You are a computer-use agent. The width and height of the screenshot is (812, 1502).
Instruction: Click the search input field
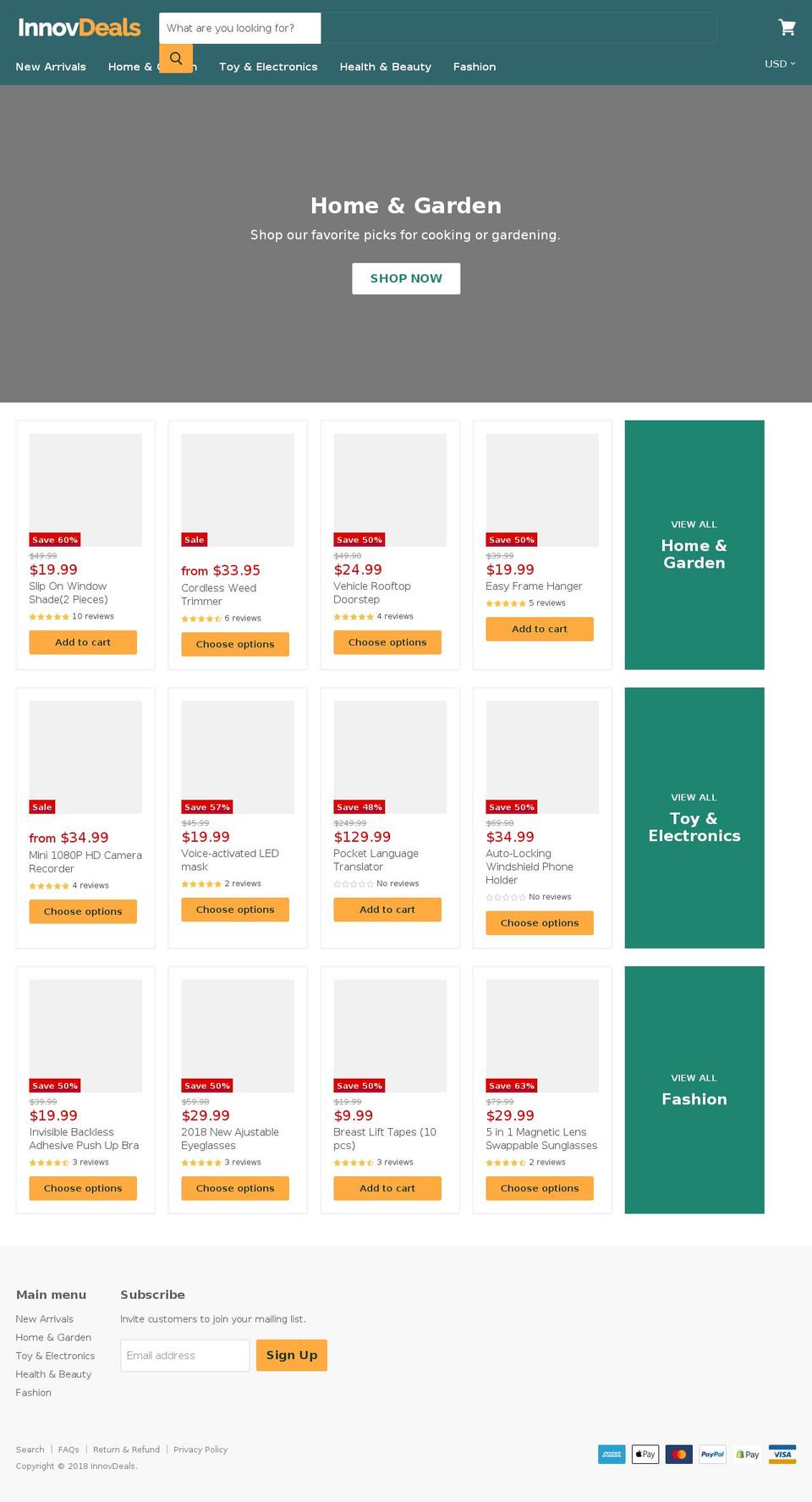pos(240,28)
